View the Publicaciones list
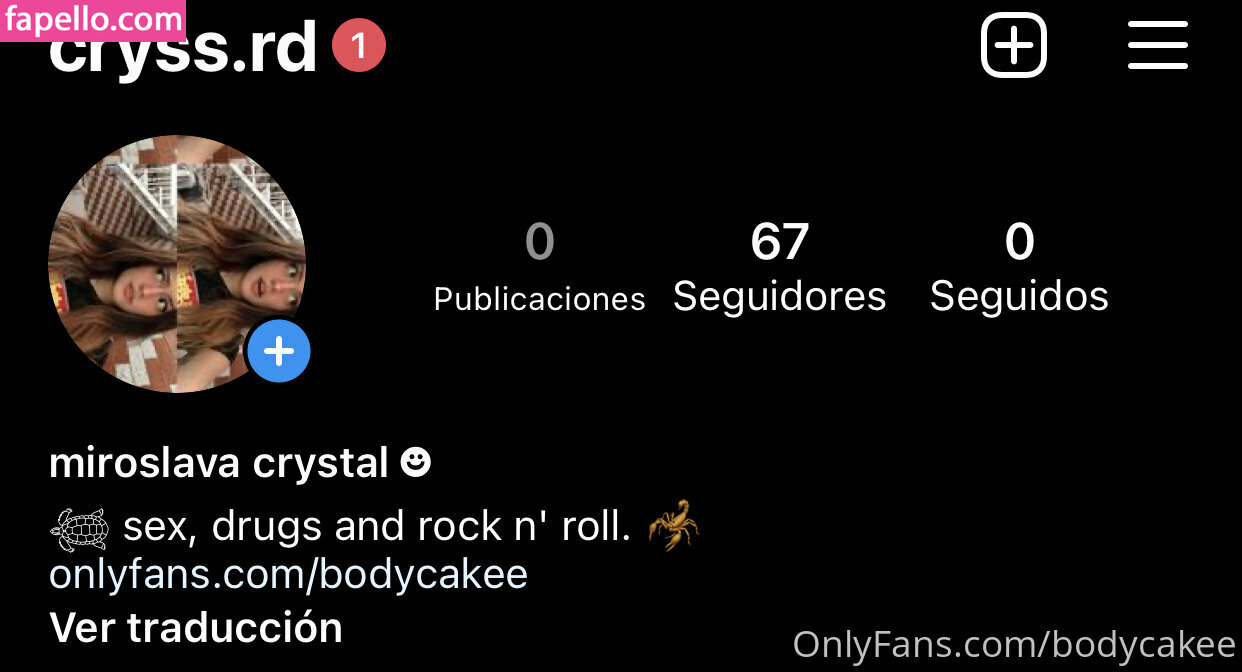 [540, 268]
